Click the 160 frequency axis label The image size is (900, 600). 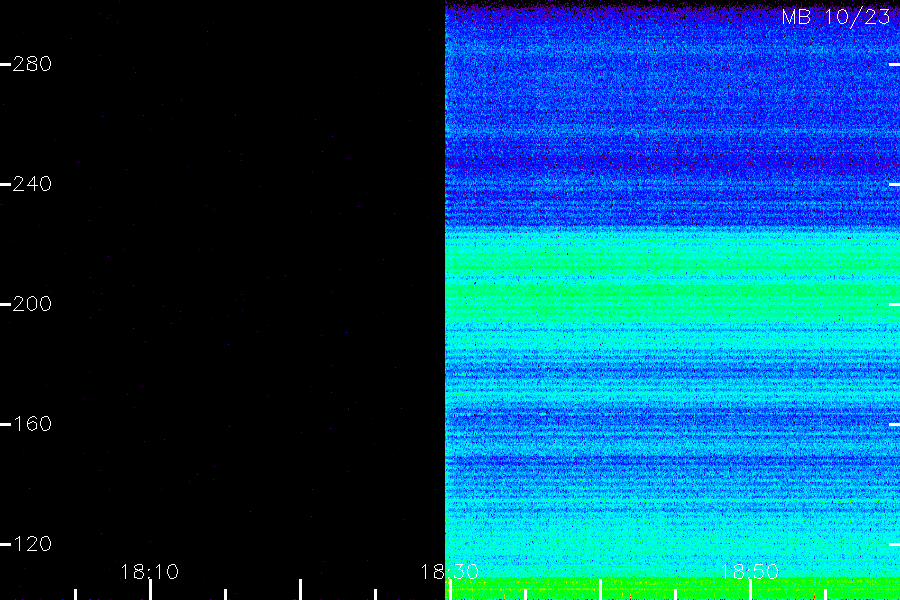[x=32, y=424]
